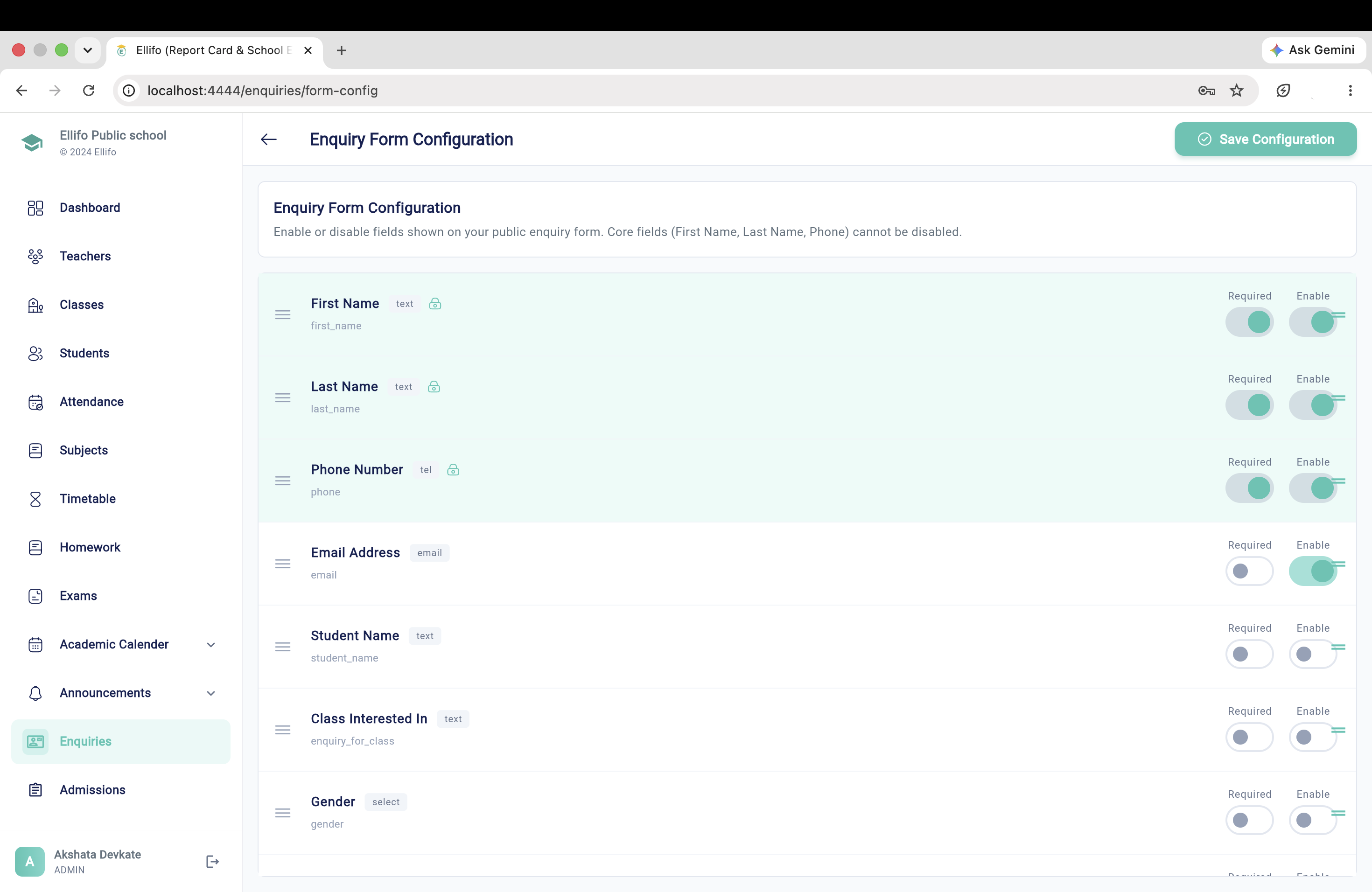Bookmark page with the star icon
Viewport: 1372px width, 892px height.
(x=1237, y=91)
